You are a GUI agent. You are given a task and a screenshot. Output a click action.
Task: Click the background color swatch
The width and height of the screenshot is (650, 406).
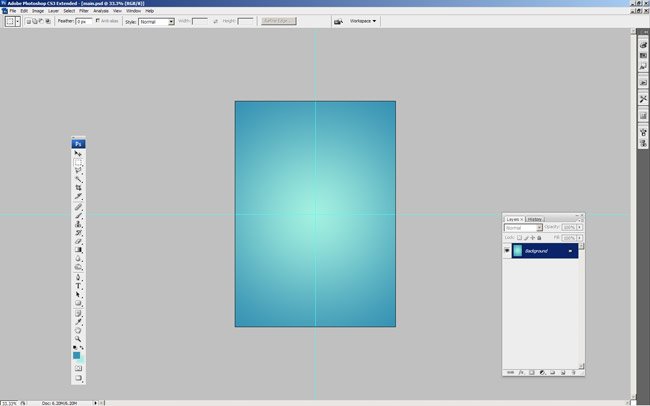(x=81, y=360)
